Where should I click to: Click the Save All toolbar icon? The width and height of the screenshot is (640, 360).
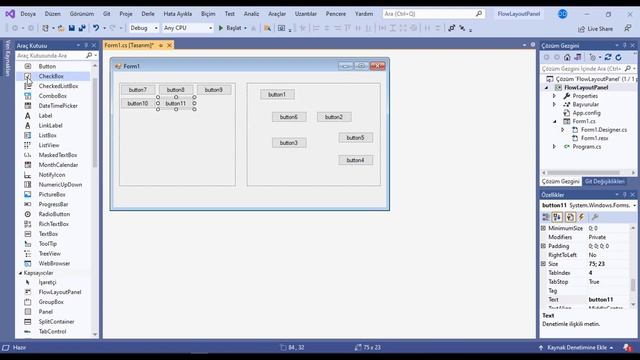(x=82, y=28)
